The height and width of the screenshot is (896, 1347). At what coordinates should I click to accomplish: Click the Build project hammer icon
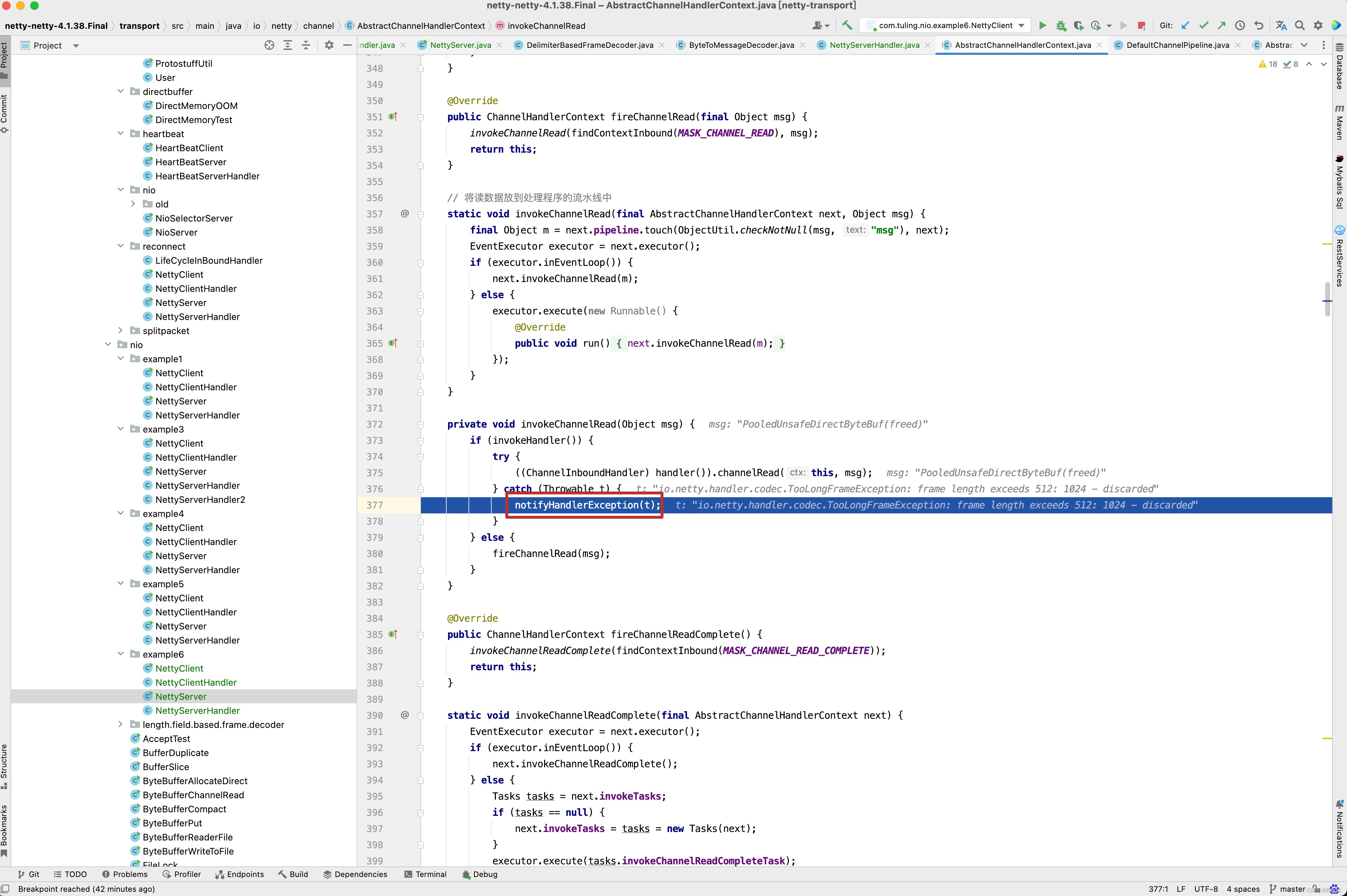847,26
